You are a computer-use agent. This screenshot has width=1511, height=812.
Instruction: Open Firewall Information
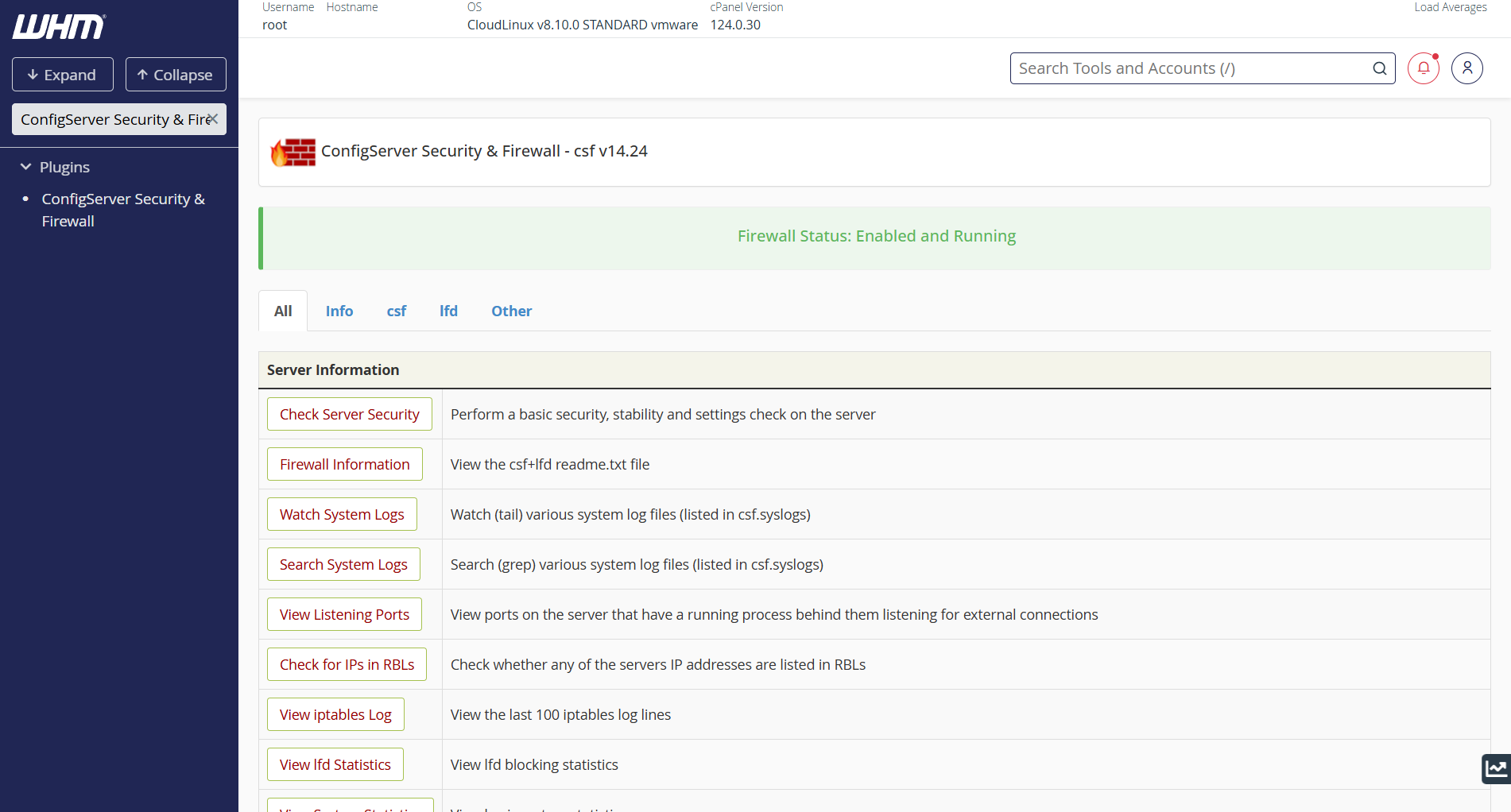(344, 465)
